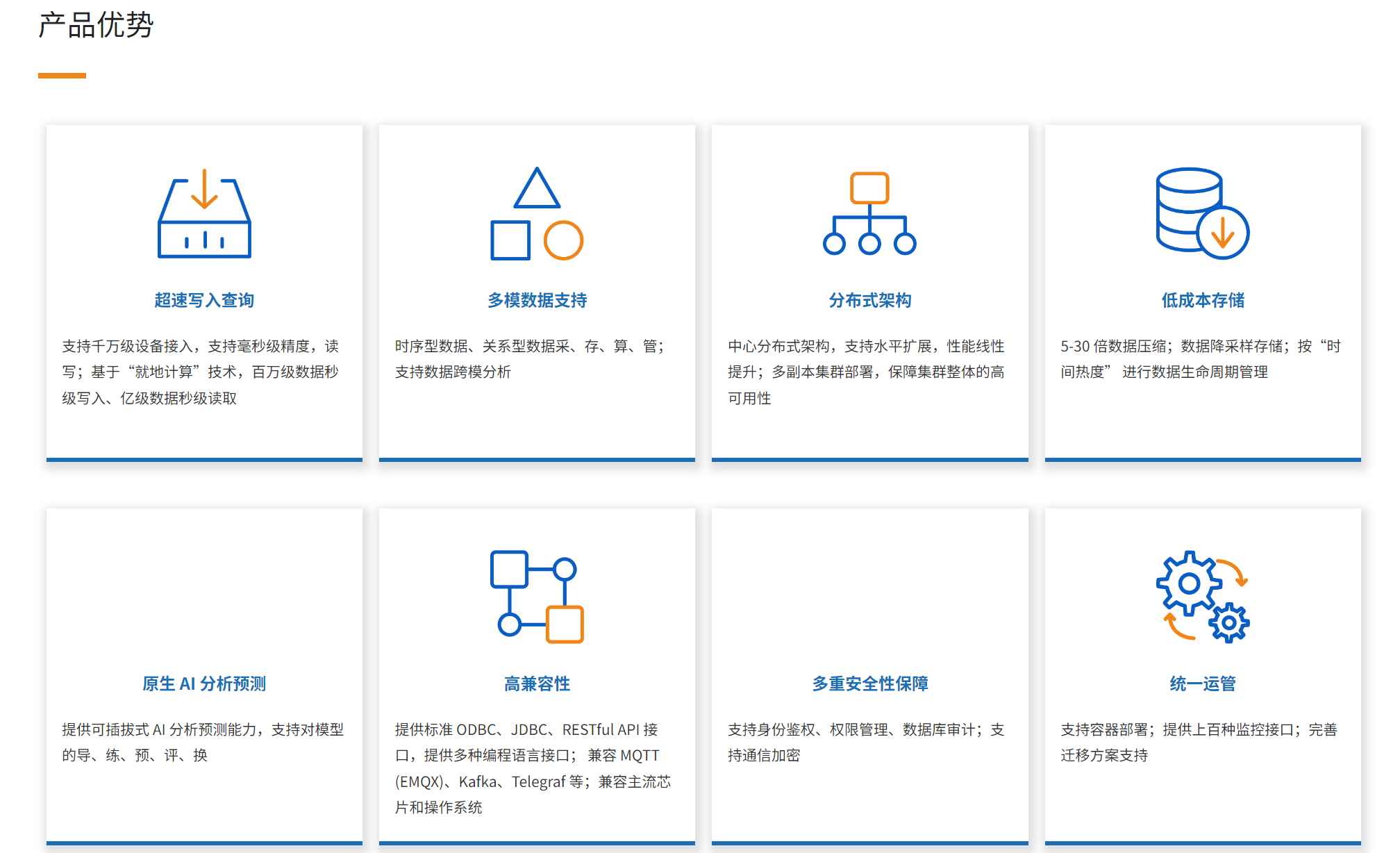Open the 多重安全性保障 title
Image resolution: width=1400 pixels, height=853 pixels.
coord(869,684)
